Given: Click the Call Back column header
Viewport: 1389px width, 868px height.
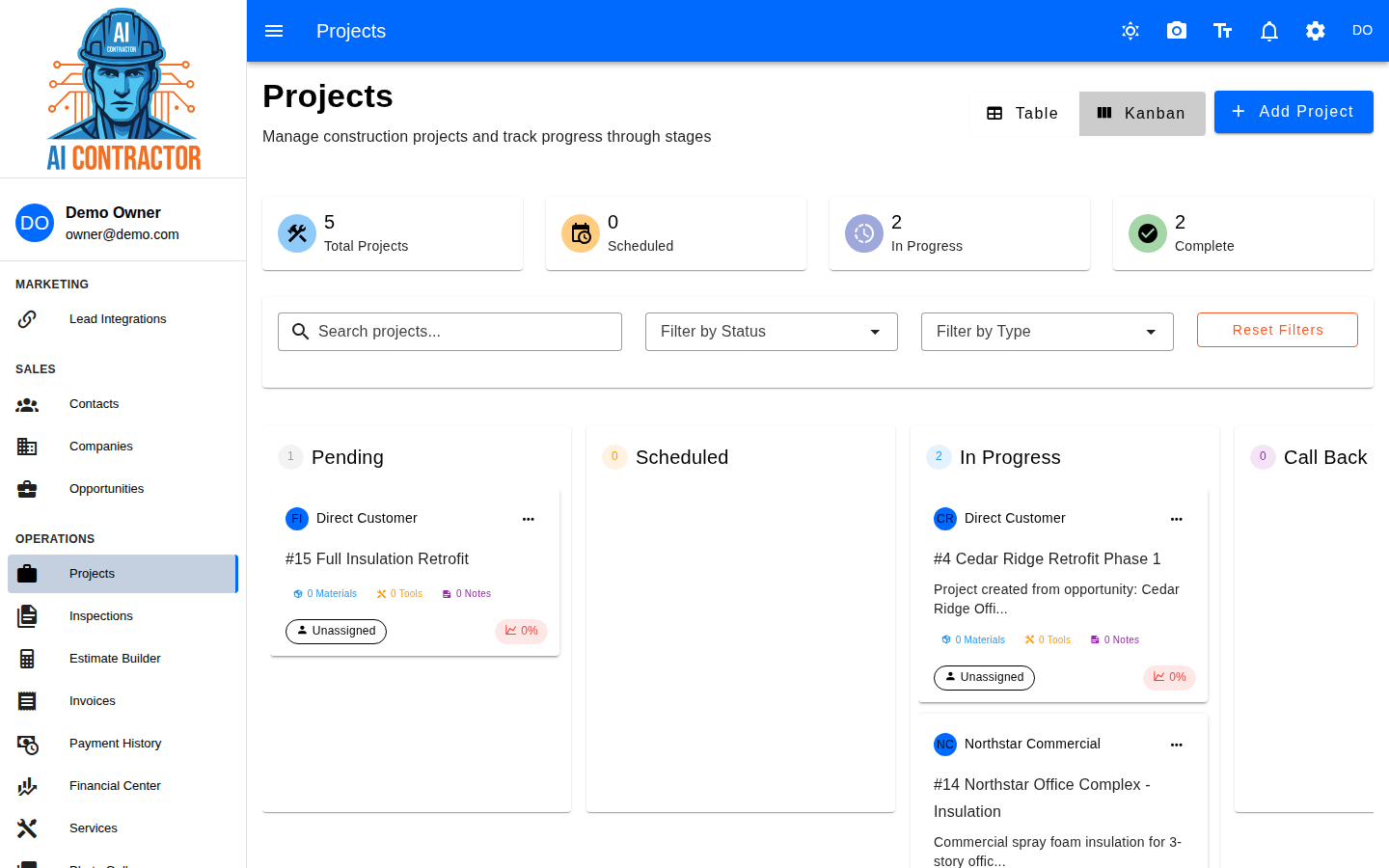Looking at the screenshot, I should pos(1325,457).
